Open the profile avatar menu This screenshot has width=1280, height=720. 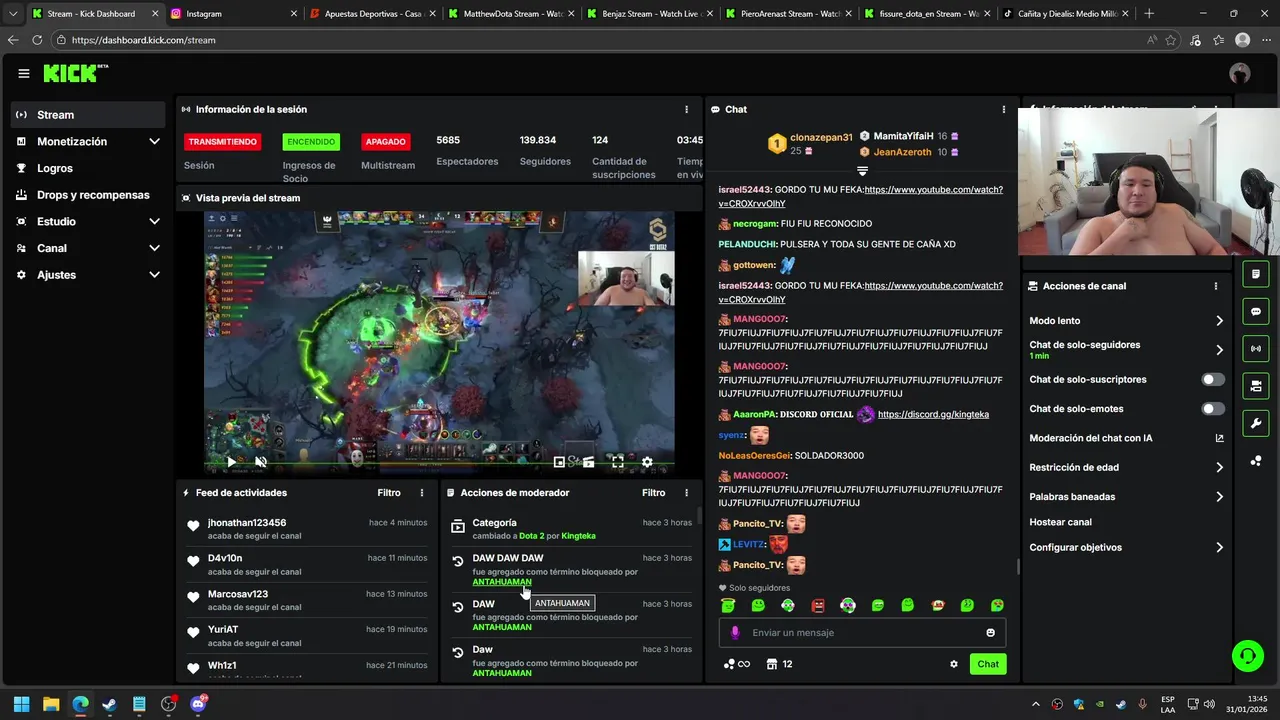click(x=1240, y=73)
